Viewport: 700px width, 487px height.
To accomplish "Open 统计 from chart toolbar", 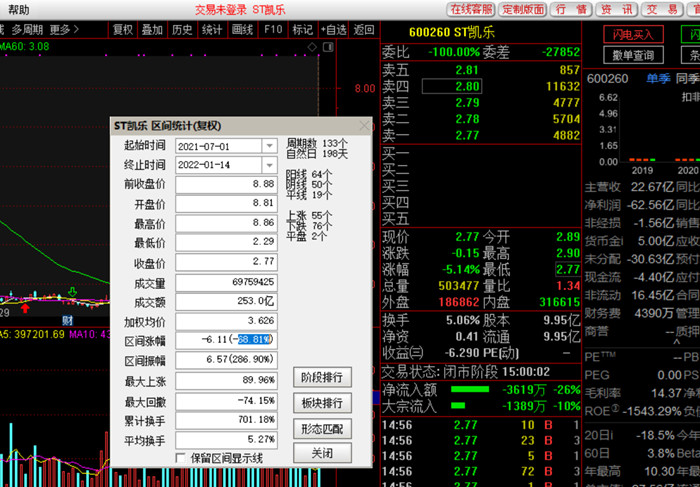I will (x=212, y=30).
